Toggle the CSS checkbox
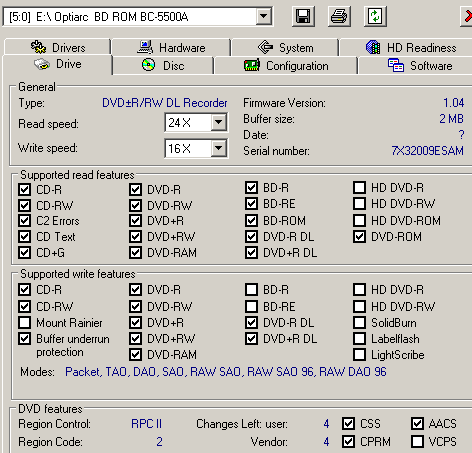 tap(348, 424)
